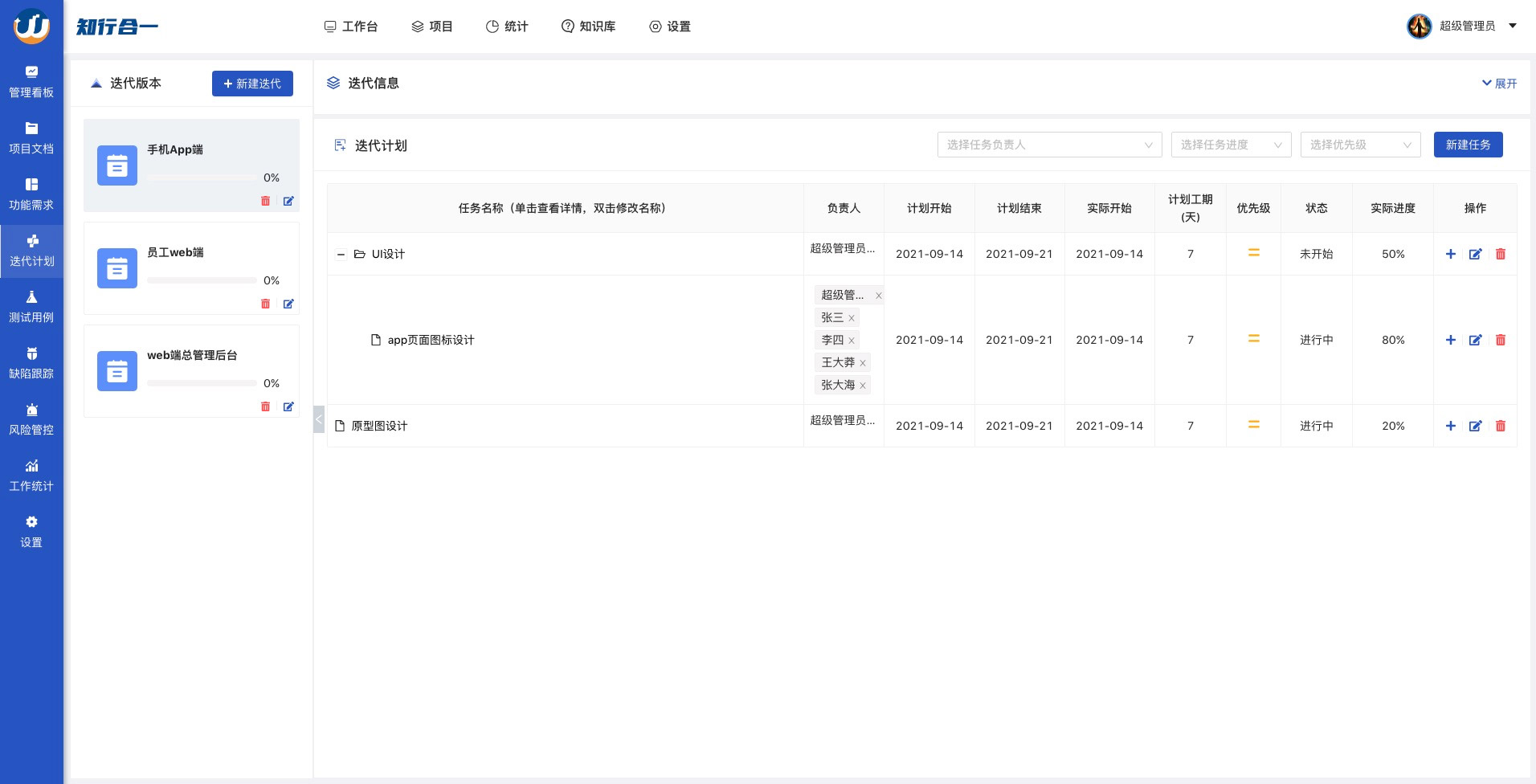Open 缺陷跟踪 in the sidebar
Viewport: 1536px width, 784px height.
pos(31,363)
